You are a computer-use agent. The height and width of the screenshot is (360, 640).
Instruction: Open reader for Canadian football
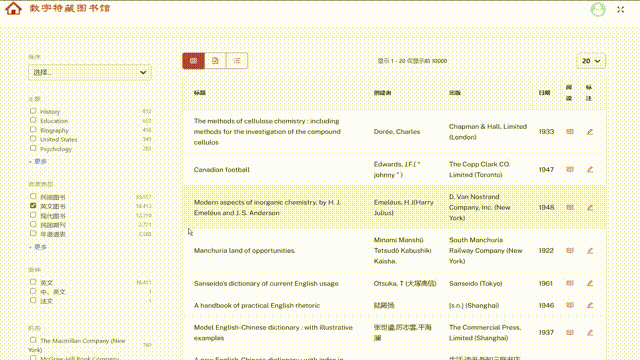tap(570, 169)
